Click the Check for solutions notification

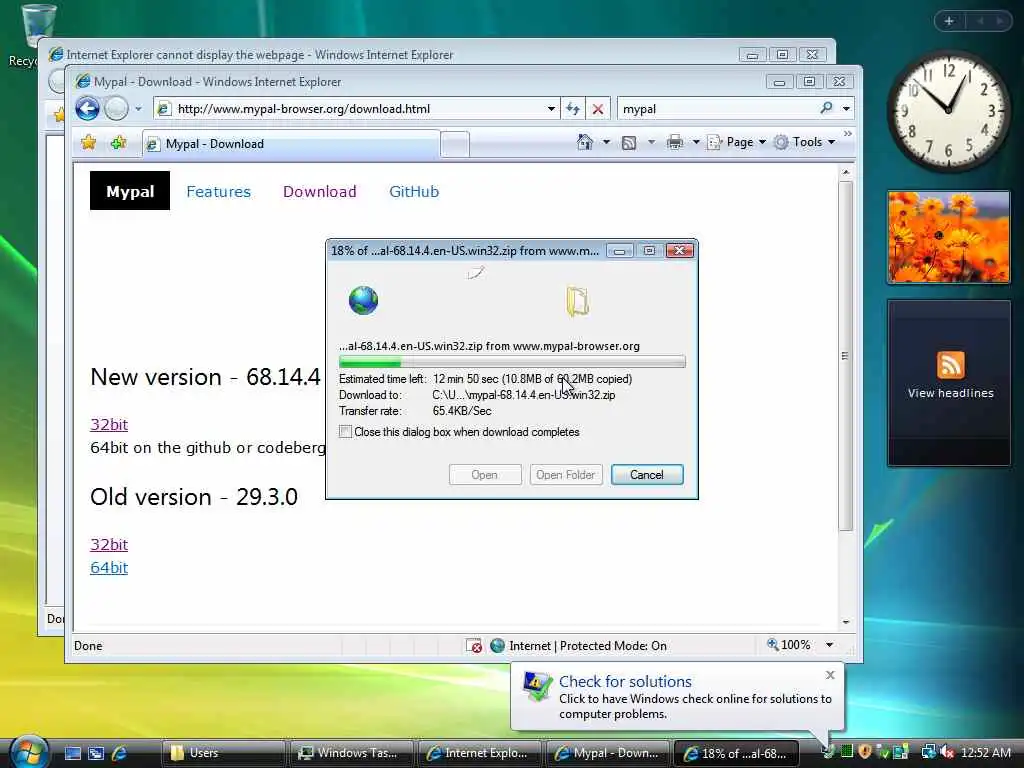pos(677,697)
